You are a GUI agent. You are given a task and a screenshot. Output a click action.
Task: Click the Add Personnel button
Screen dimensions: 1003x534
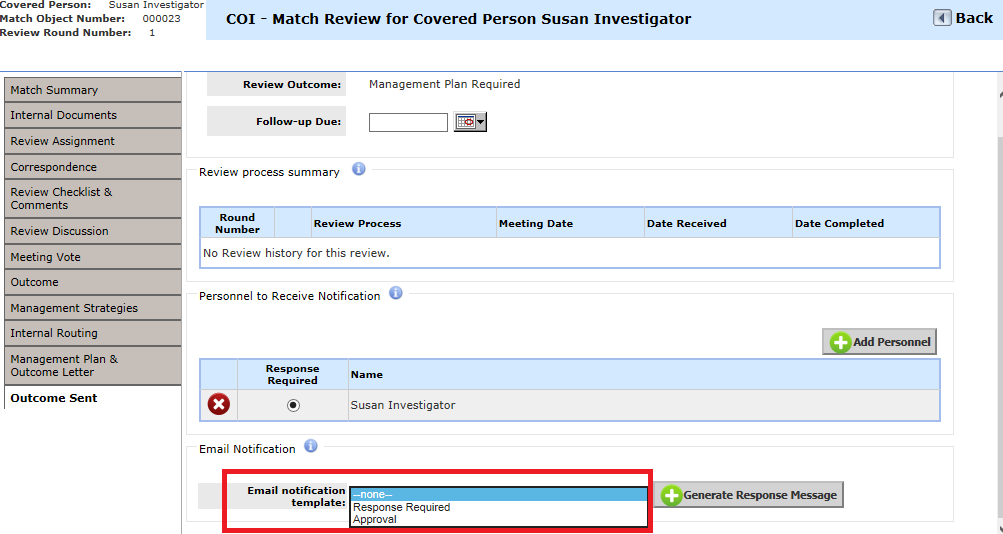[x=880, y=342]
